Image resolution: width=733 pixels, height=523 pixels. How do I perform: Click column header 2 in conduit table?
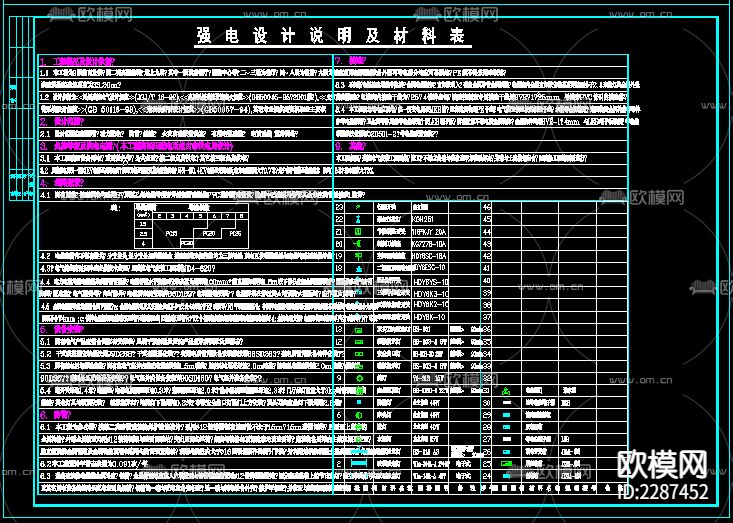click(159, 216)
